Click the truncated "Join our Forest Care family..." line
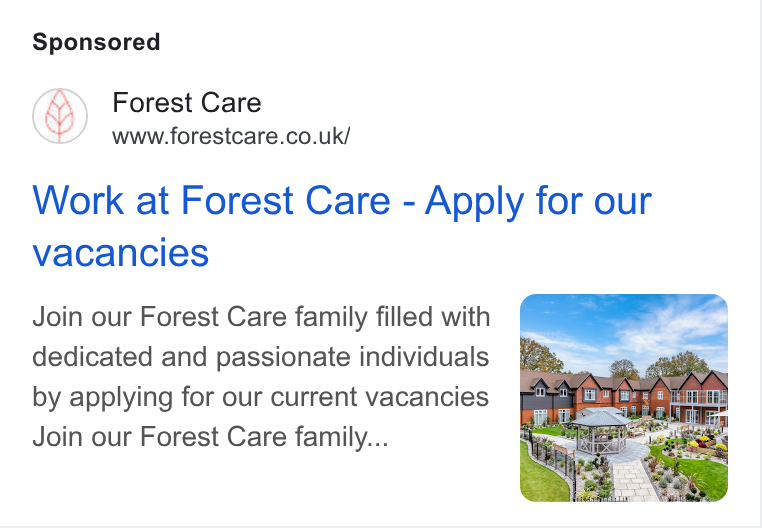This screenshot has height=528, width=762. [210, 436]
